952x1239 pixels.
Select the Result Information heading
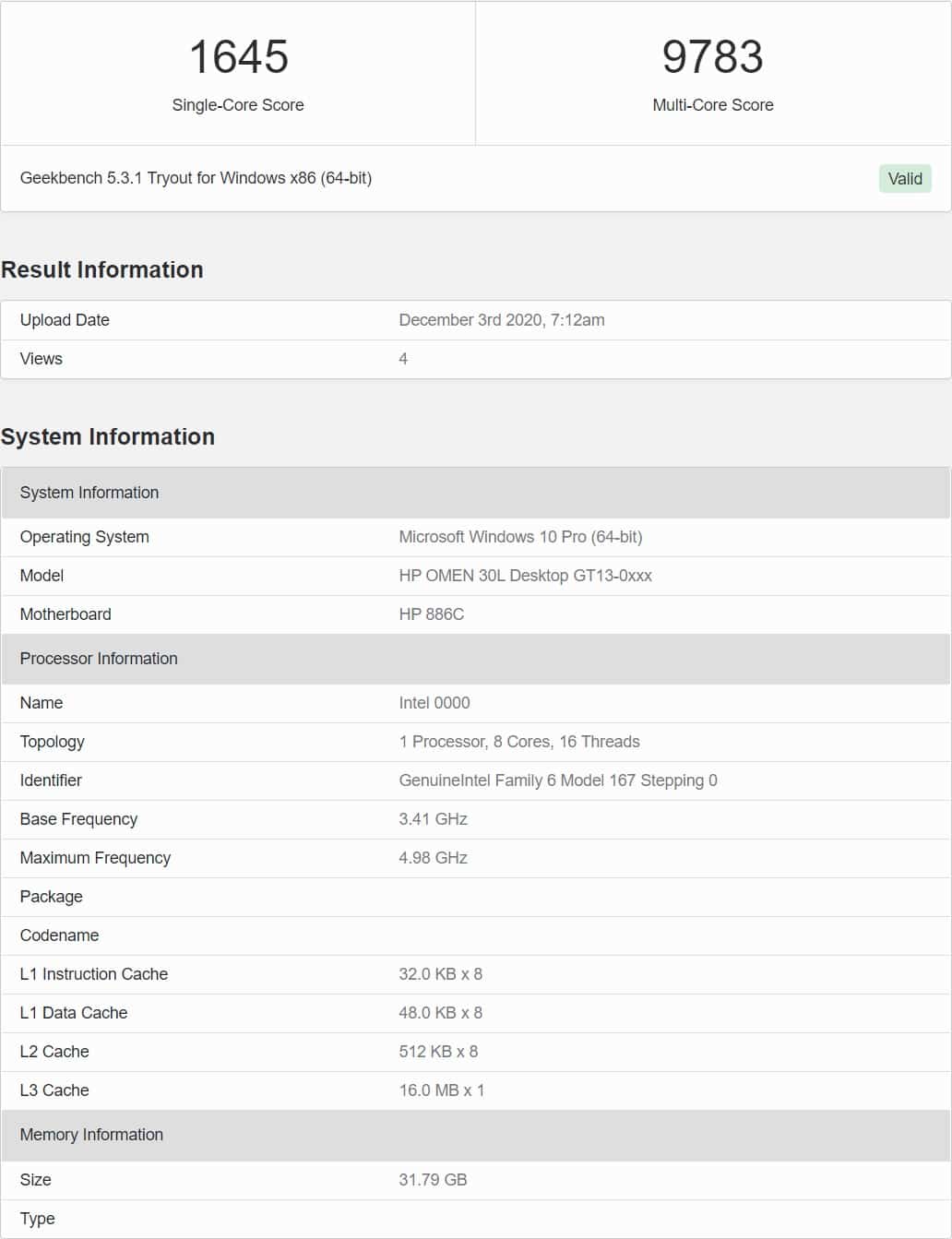tap(102, 269)
